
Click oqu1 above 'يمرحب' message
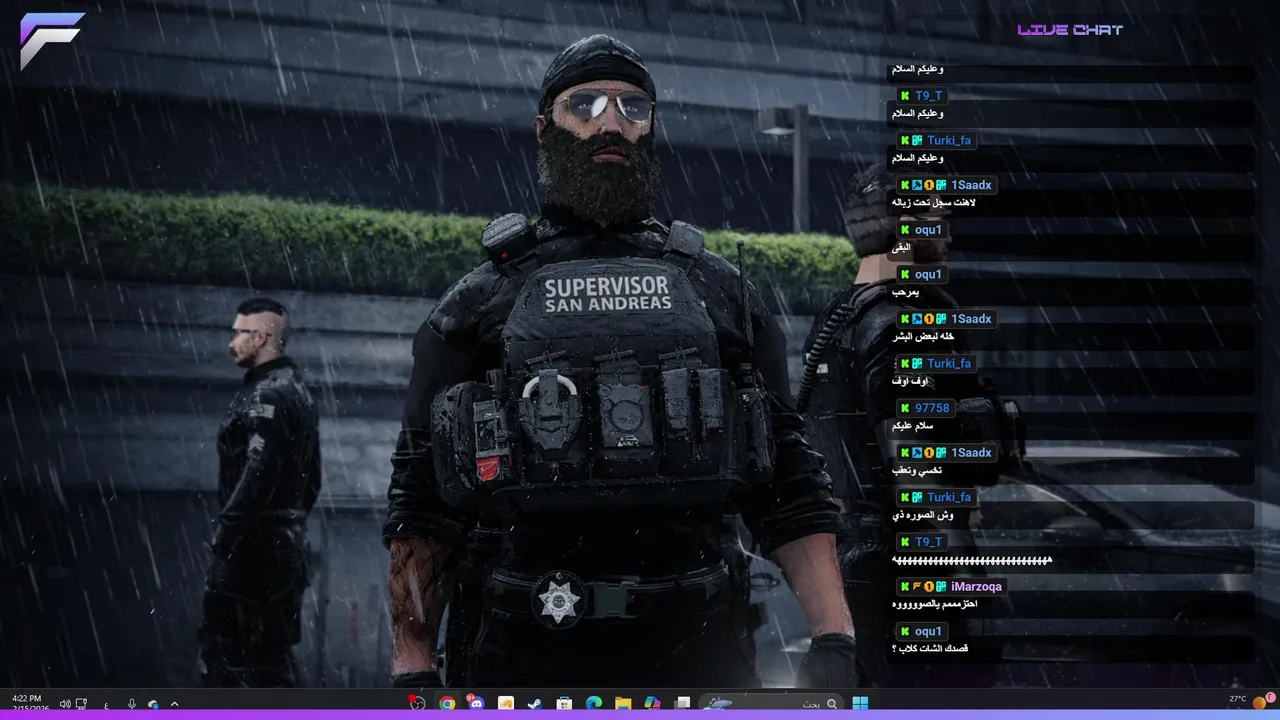(928, 274)
